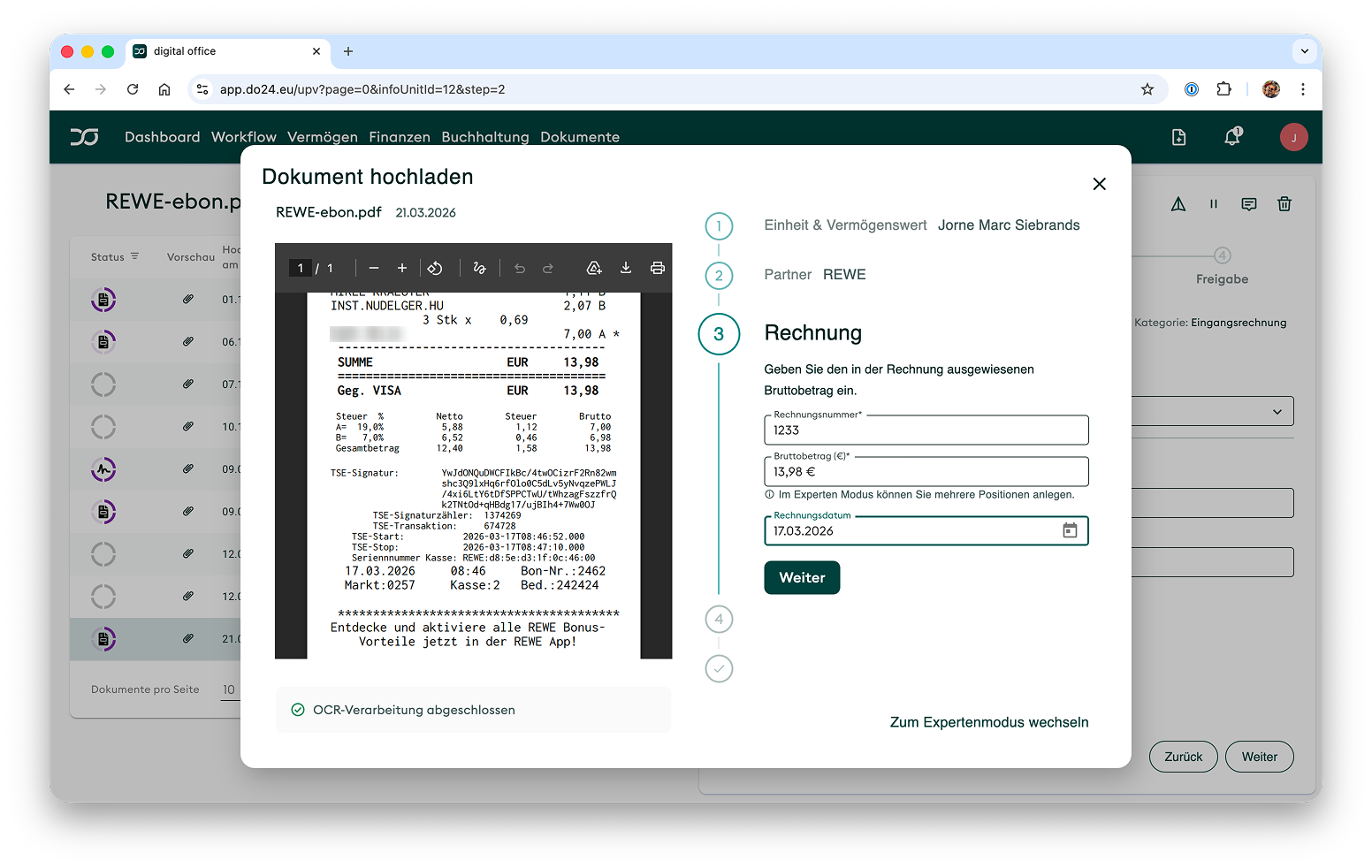Open the user avatar menu

coord(1293,137)
